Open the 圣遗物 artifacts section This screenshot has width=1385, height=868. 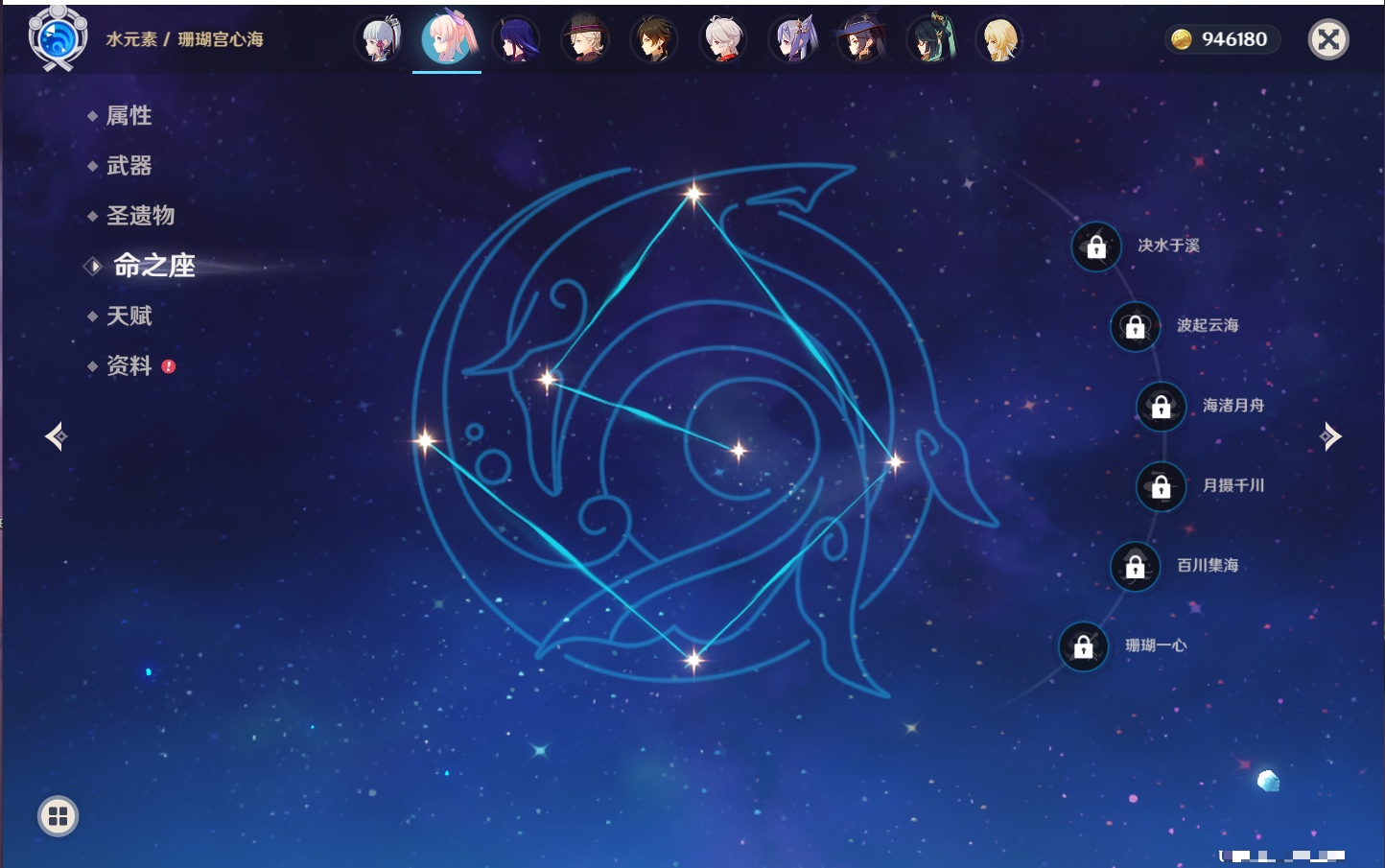(x=140, y=216)
